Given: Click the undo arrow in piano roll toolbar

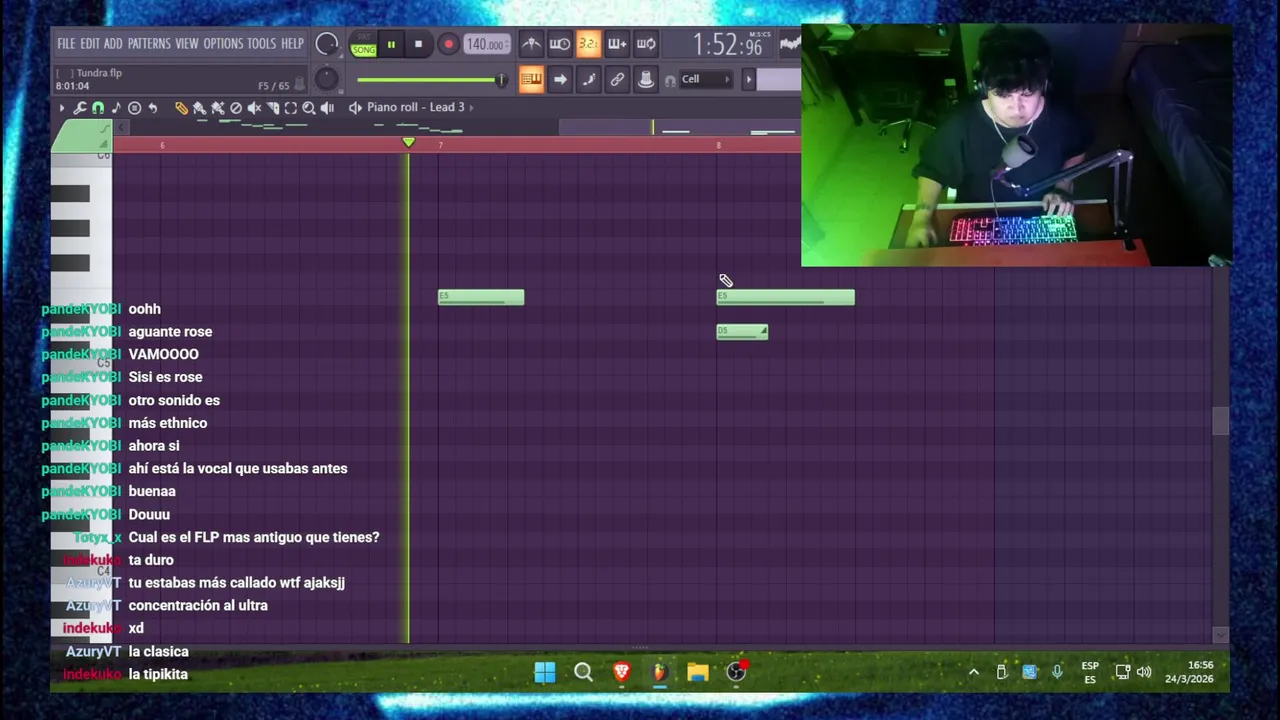Looking at the screenshot, I should click(153, 107).
